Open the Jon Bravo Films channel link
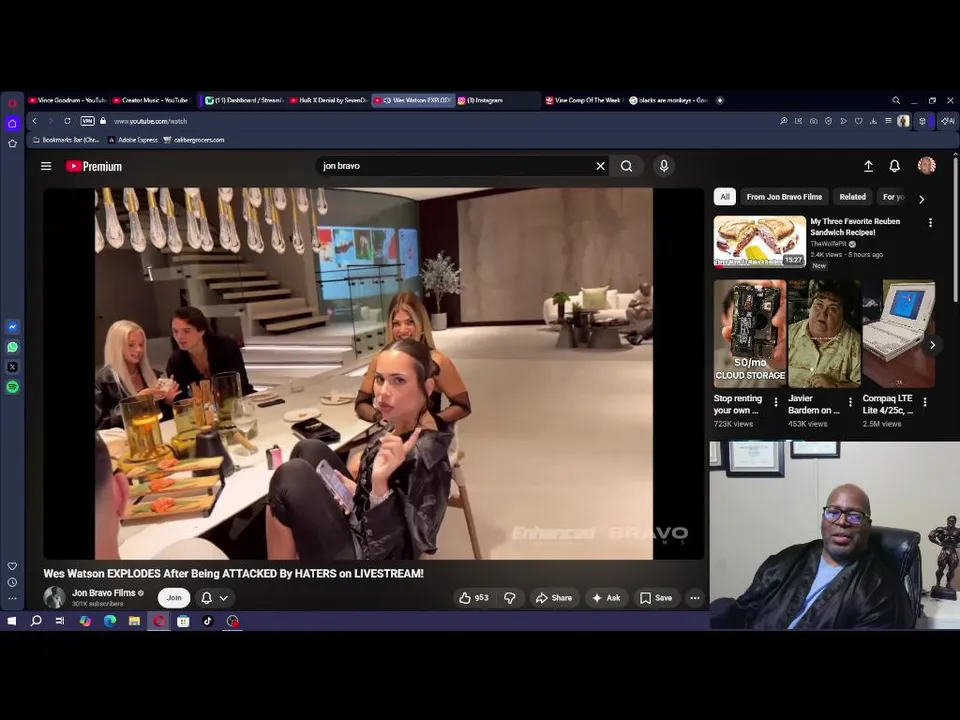Viewport: 960px width, 720px height. 104,593
